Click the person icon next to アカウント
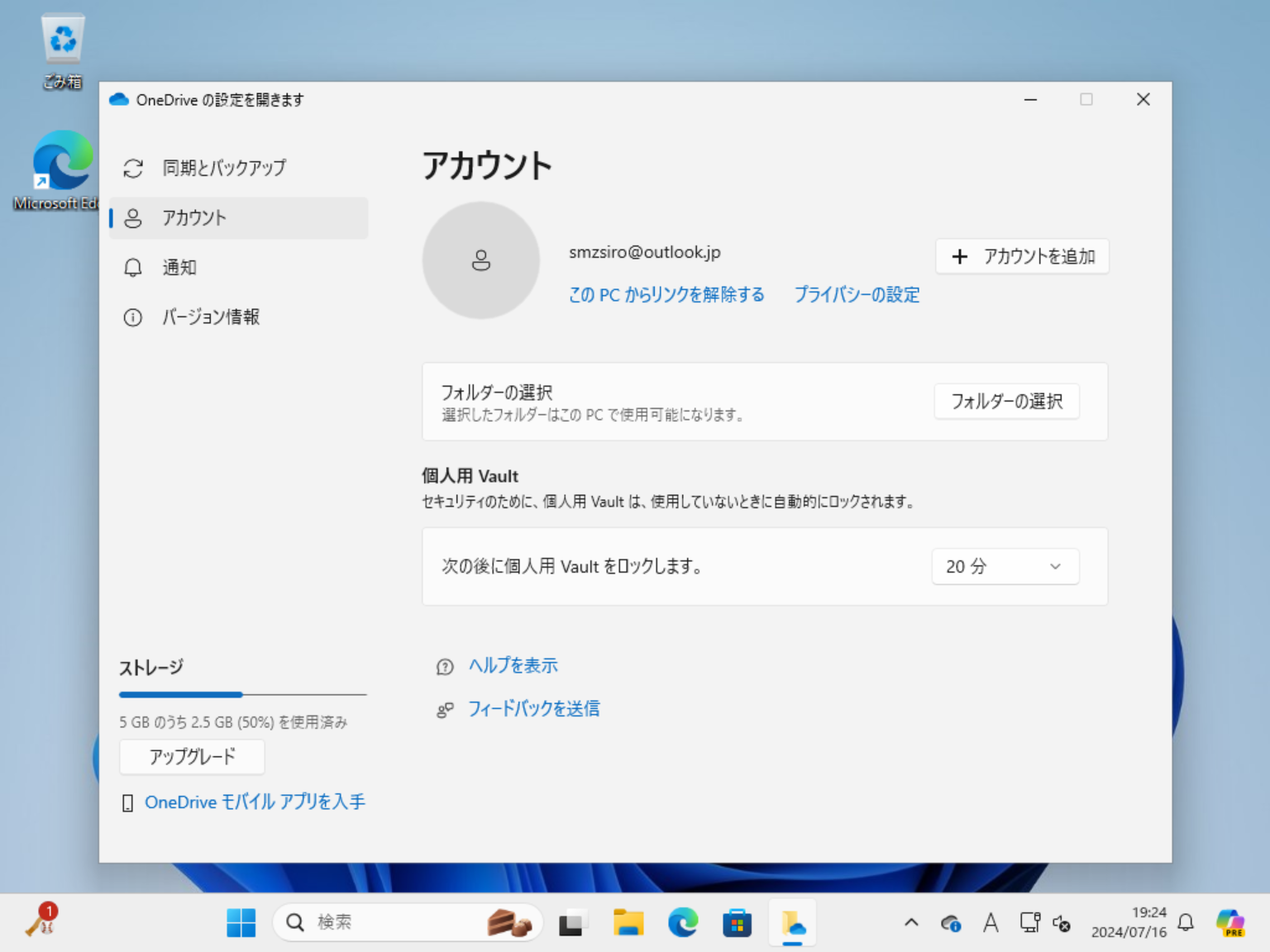Screen dimensions: 1270x952 pyautogui.click(x=133, y=217)
